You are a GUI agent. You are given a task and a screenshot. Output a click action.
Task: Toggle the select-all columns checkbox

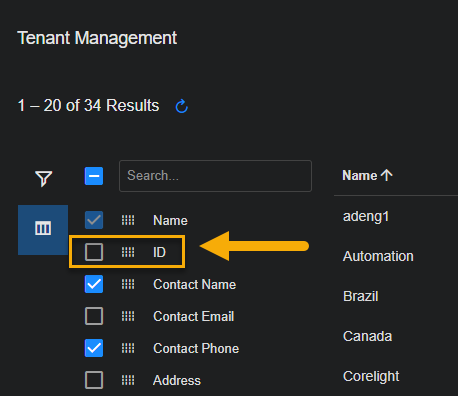(x=94, y=176)
